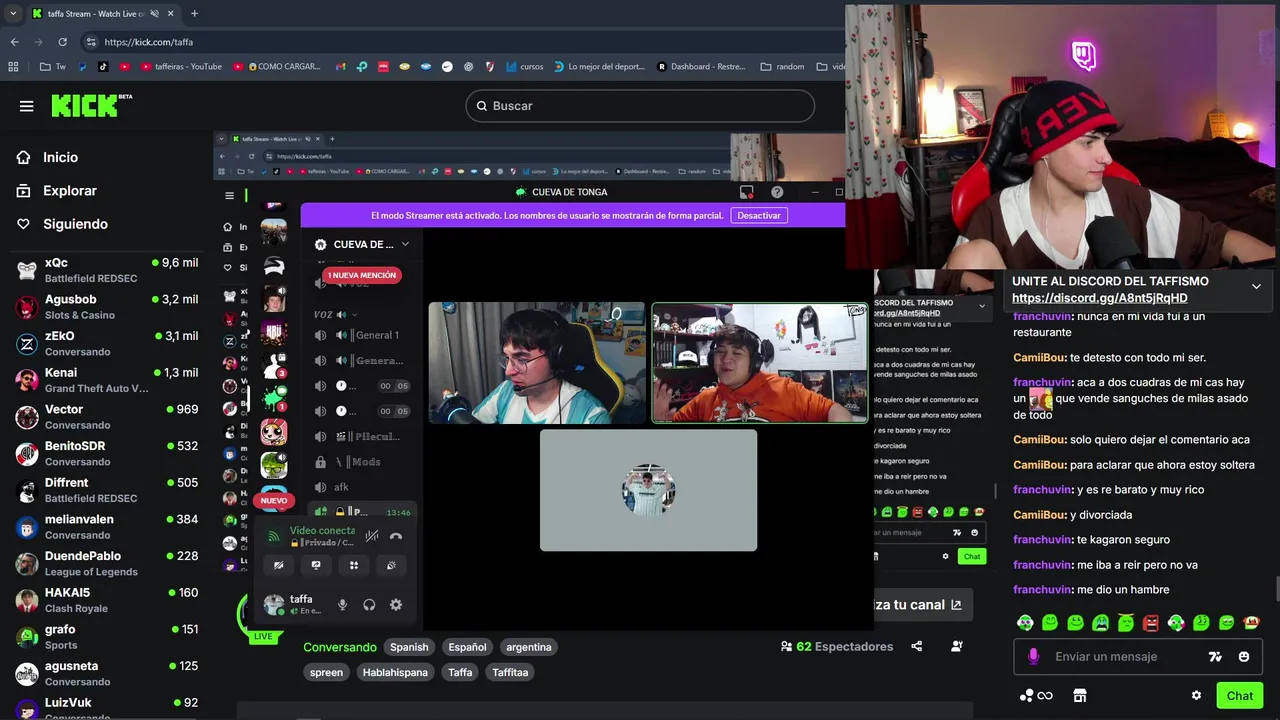The width and height of the screenshot is (1280, 720).
Task: Click the share stream icon
Action: pyautogui.click(x=917, y=647)
